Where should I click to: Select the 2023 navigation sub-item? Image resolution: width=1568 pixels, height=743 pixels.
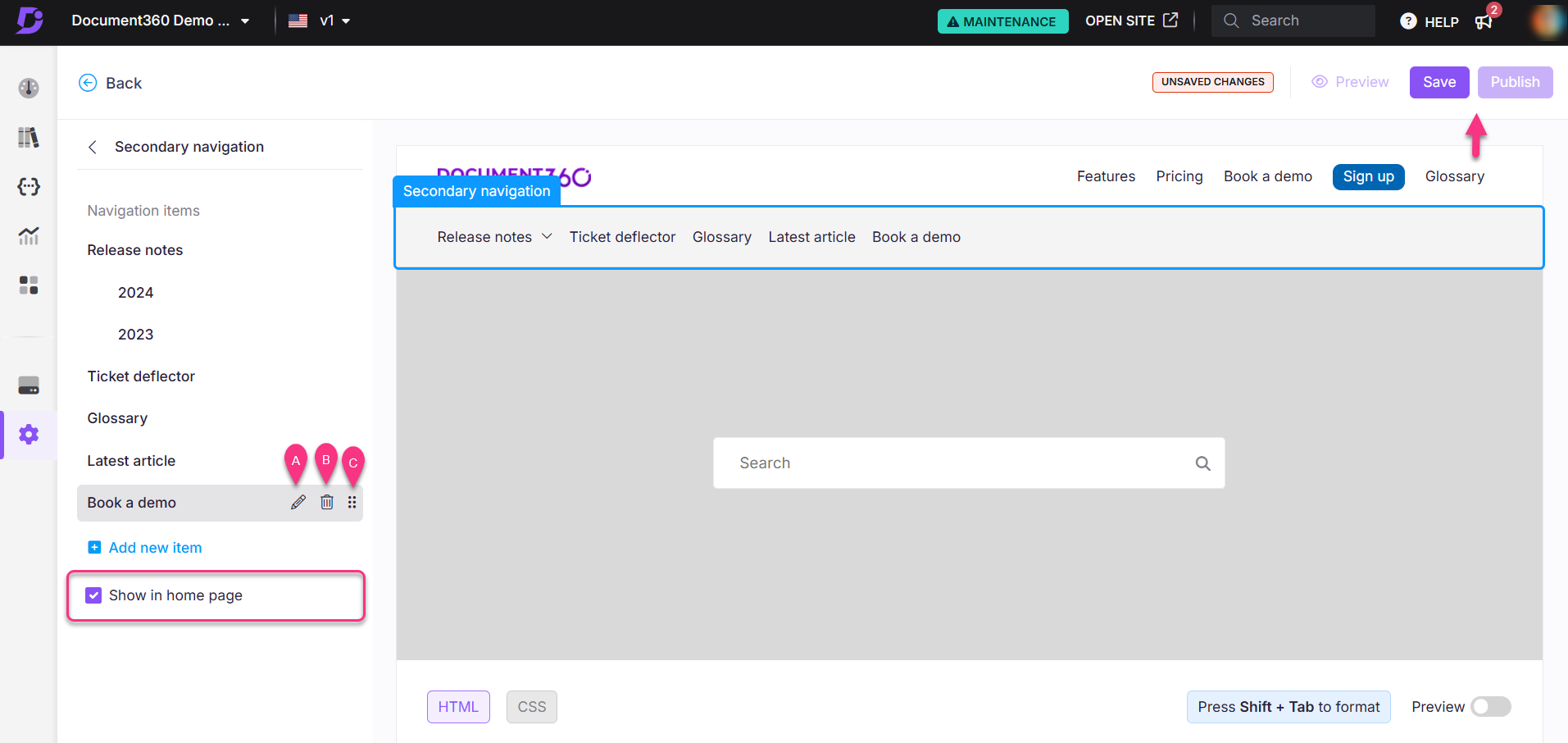point(135,335)
